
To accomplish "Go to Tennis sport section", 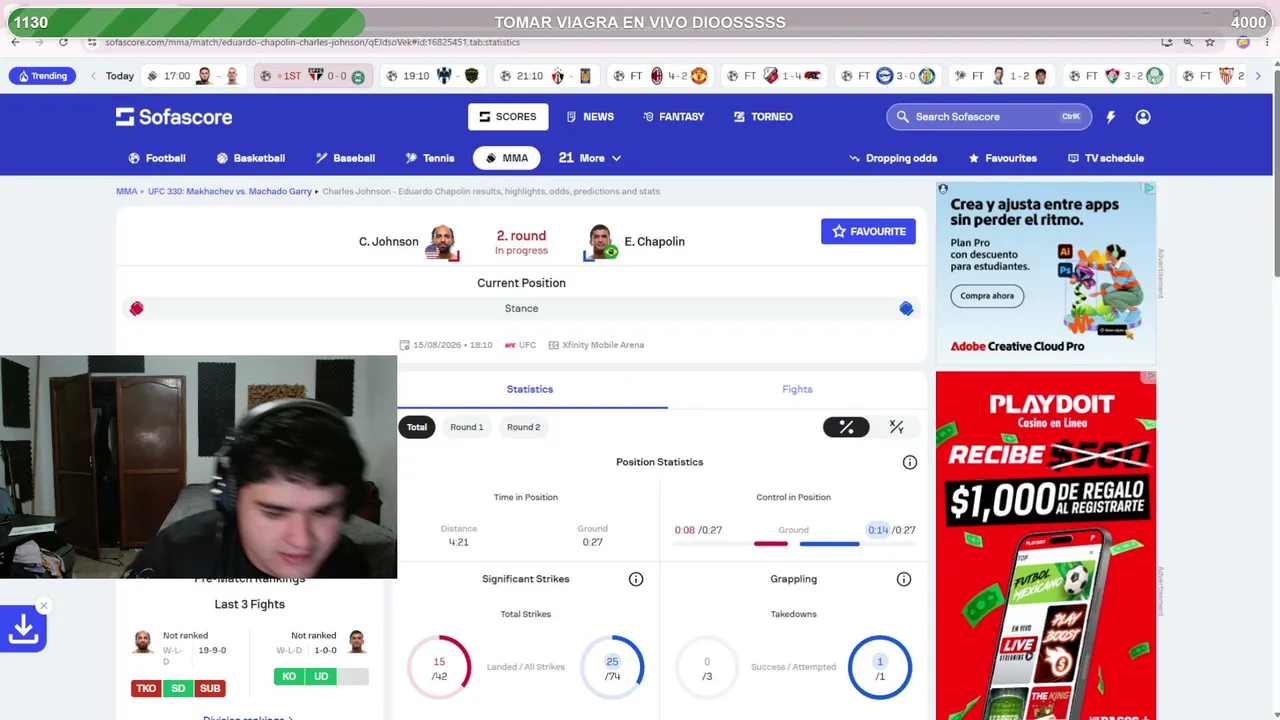I will [430, 158].
